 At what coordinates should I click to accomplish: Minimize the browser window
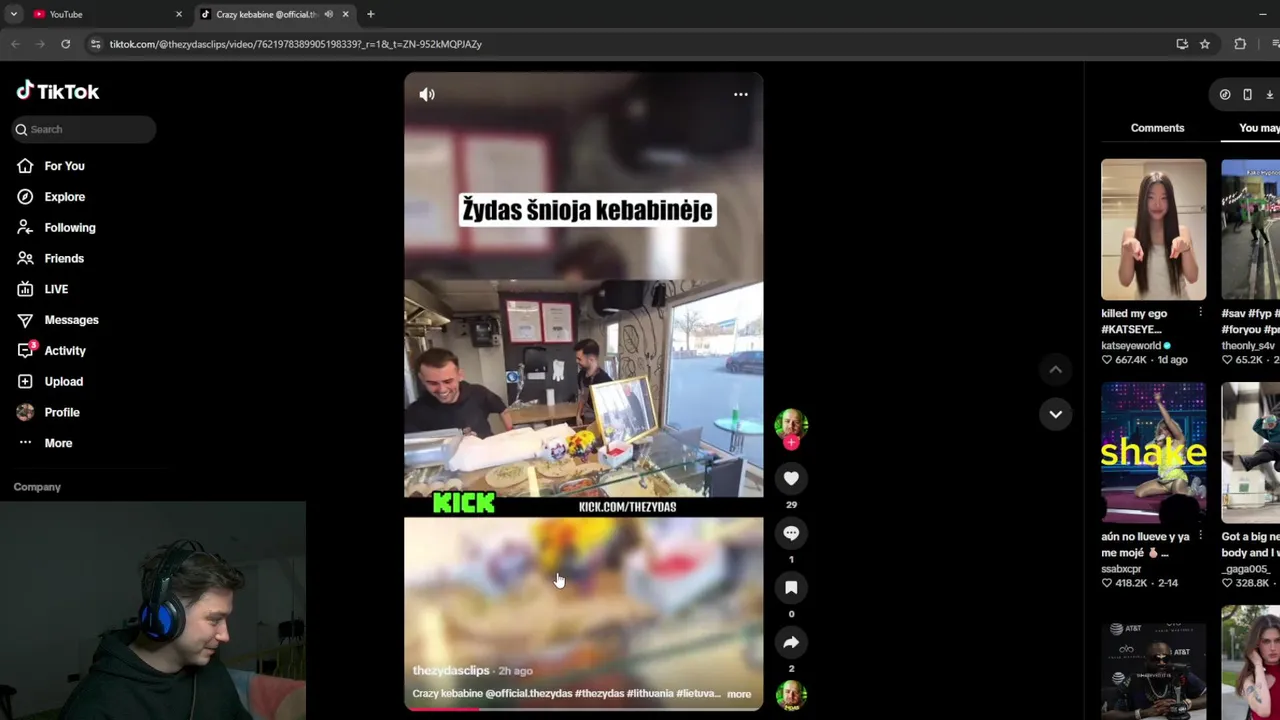[x=1263, y=14]
